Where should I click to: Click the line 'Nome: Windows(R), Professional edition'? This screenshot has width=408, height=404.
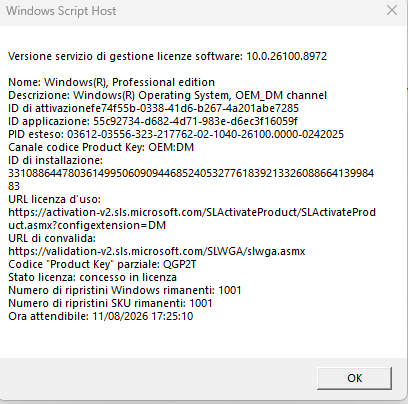tap(111, 82)
